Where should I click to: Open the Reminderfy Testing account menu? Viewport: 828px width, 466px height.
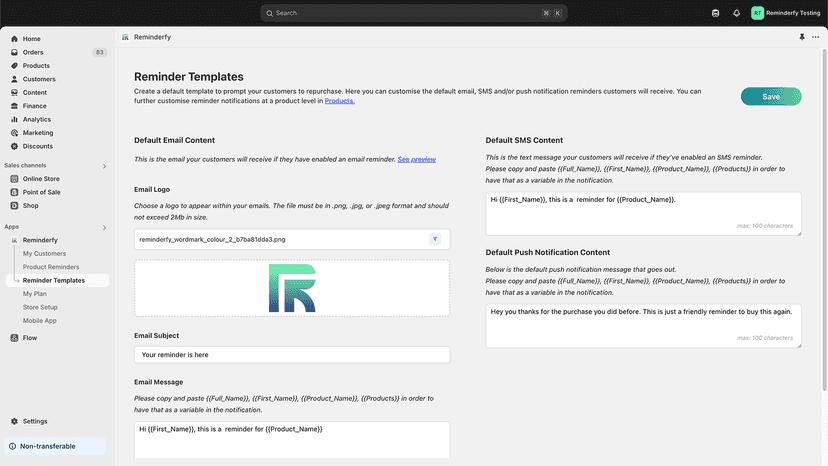785,13
